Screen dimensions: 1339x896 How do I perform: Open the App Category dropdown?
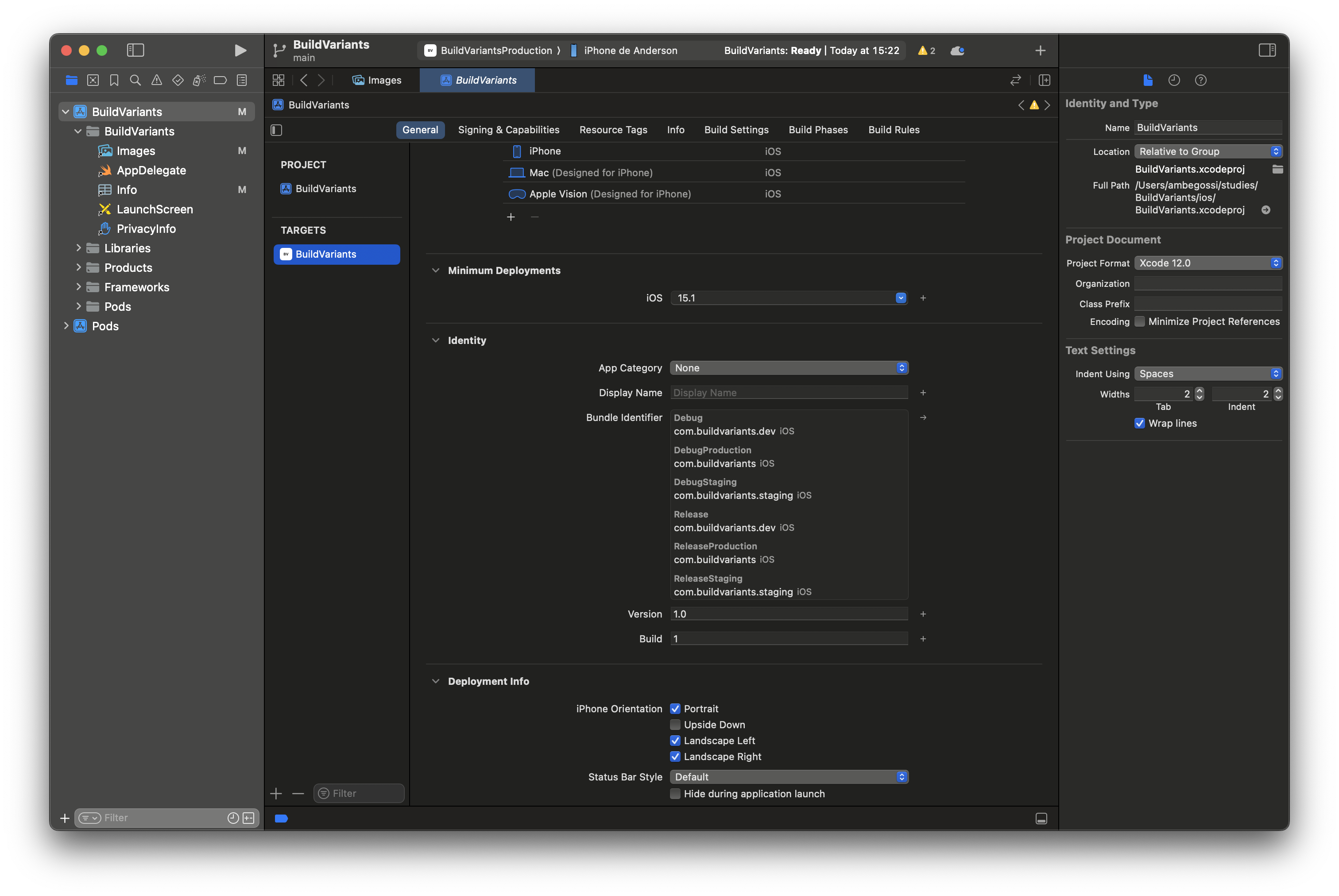point(789,368)
